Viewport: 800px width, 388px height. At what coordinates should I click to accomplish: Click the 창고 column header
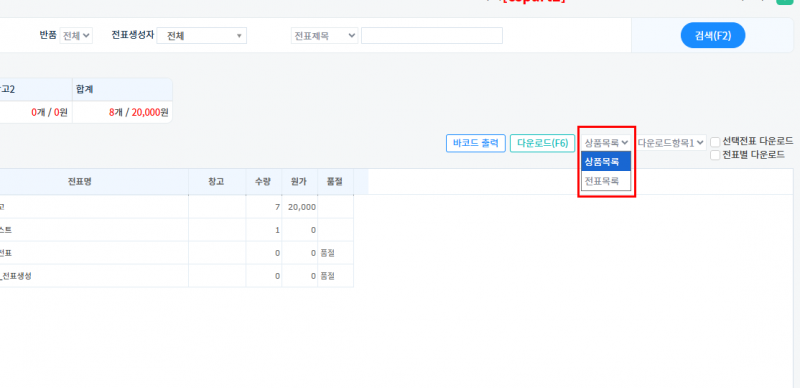pyautogui.click(x=216, y=182)
